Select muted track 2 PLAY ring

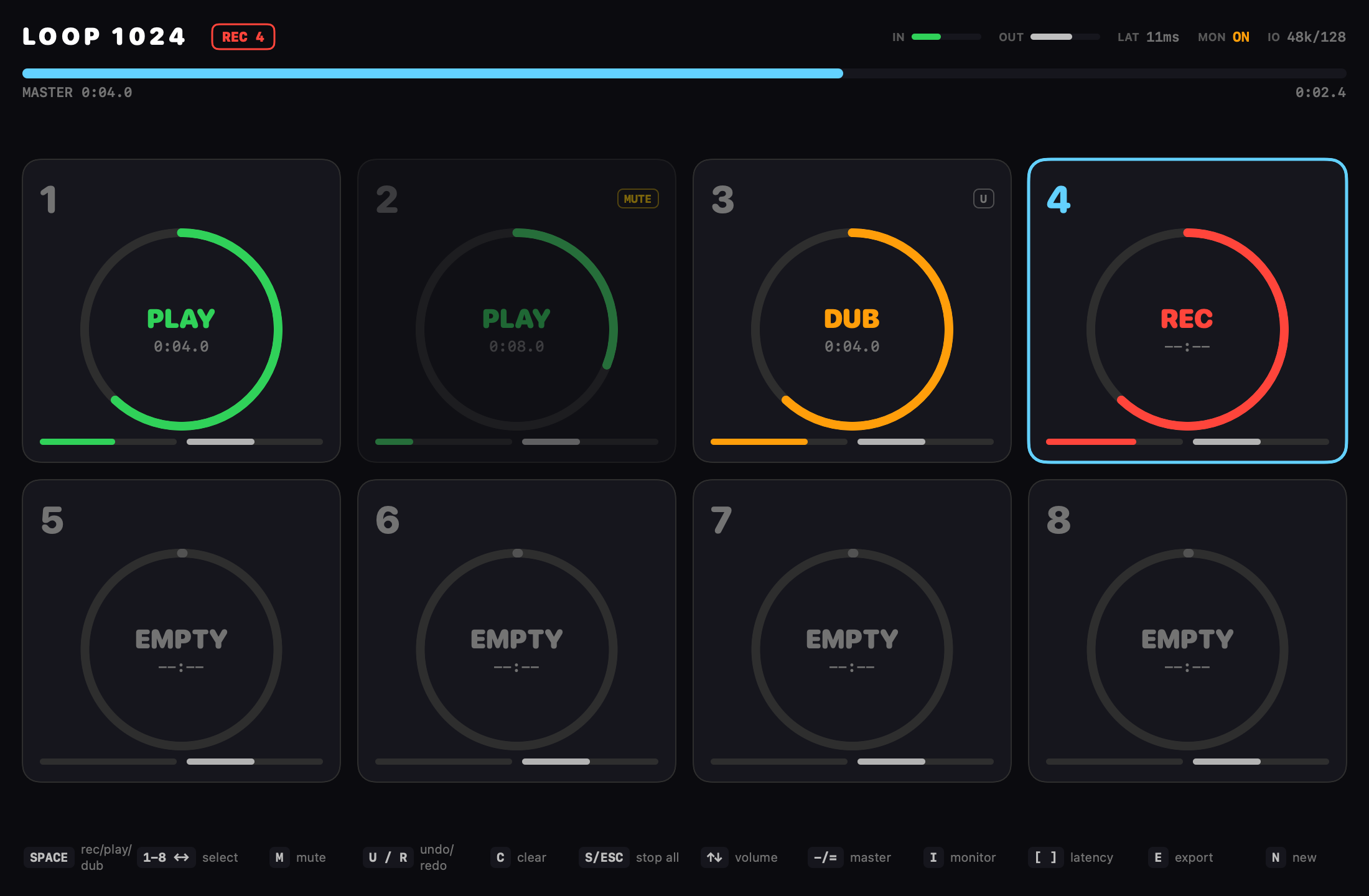tap(516, 329)
